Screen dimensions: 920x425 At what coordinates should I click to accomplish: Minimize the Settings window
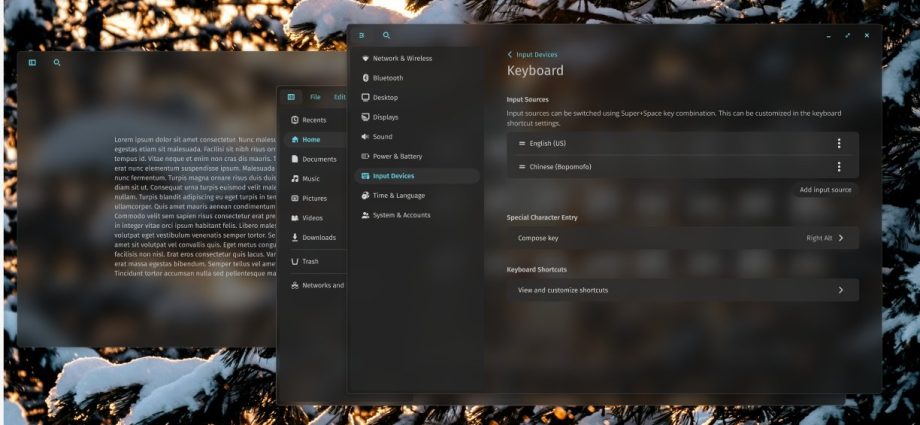(x=828, y=36)
